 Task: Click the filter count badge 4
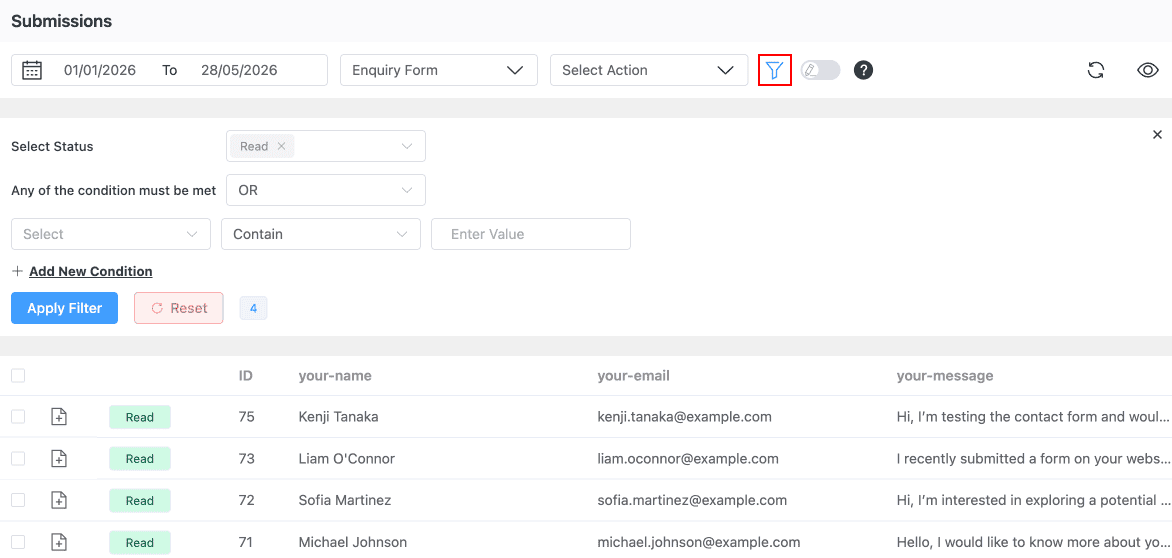[253, 308]
